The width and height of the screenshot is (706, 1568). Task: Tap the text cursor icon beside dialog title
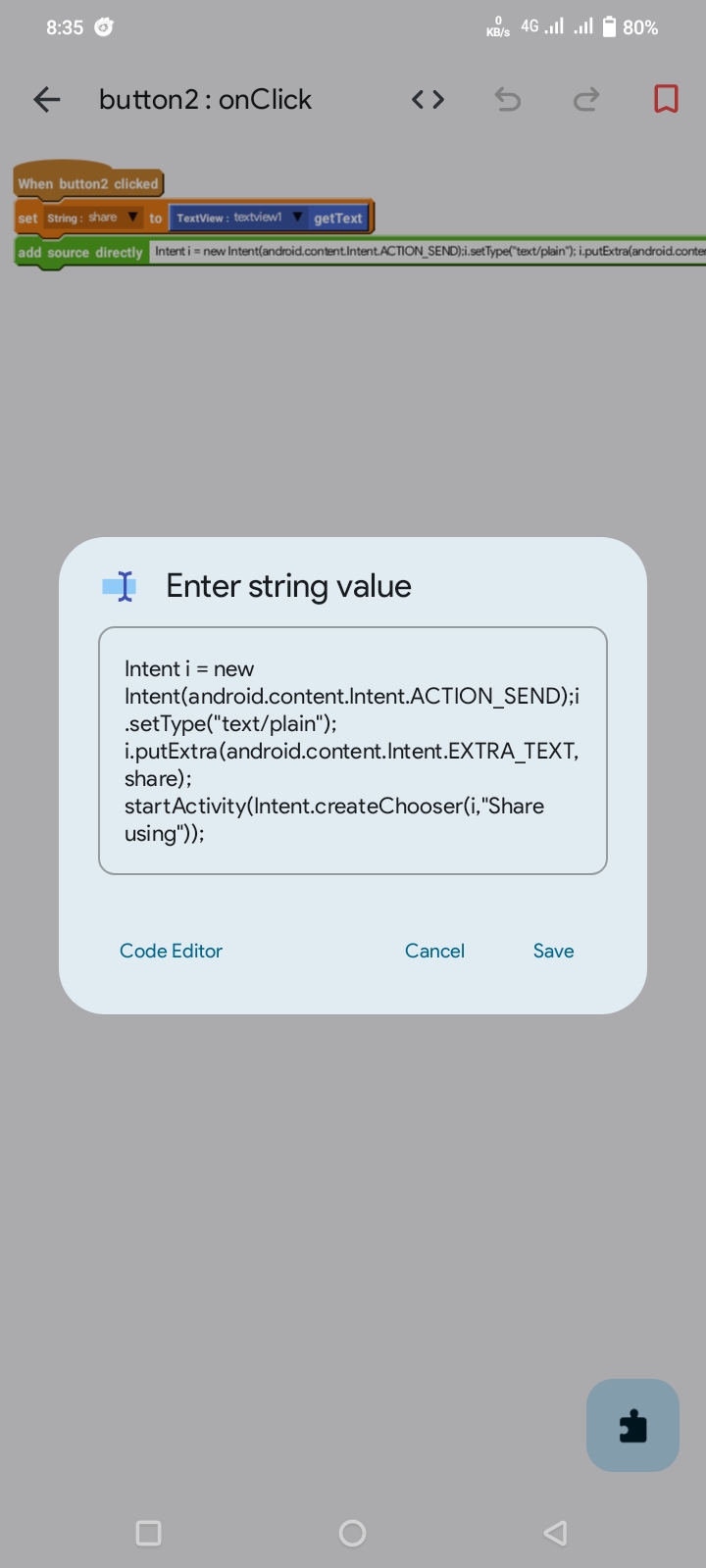120,586
